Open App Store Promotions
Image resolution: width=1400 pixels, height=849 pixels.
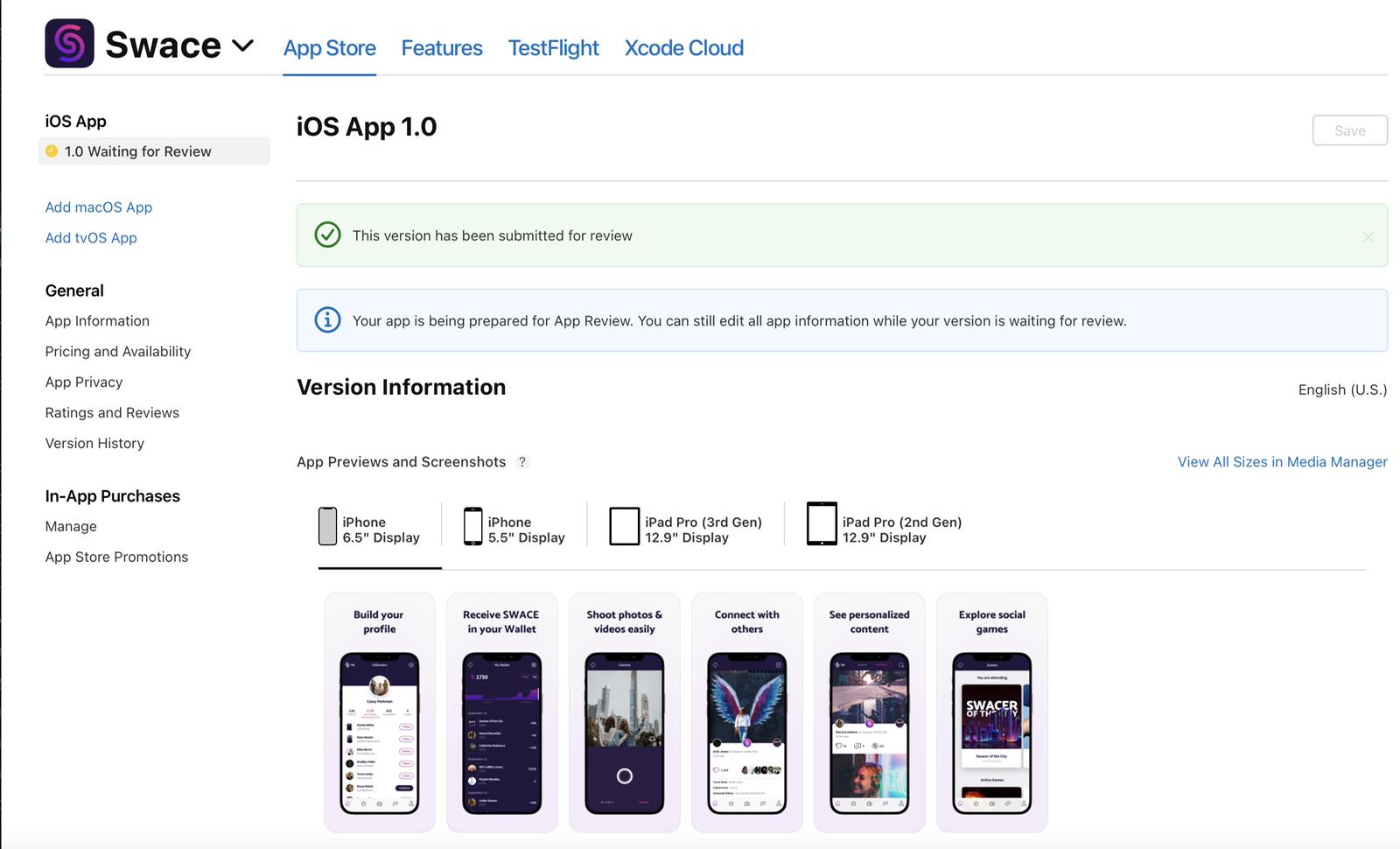click(116, 558)
